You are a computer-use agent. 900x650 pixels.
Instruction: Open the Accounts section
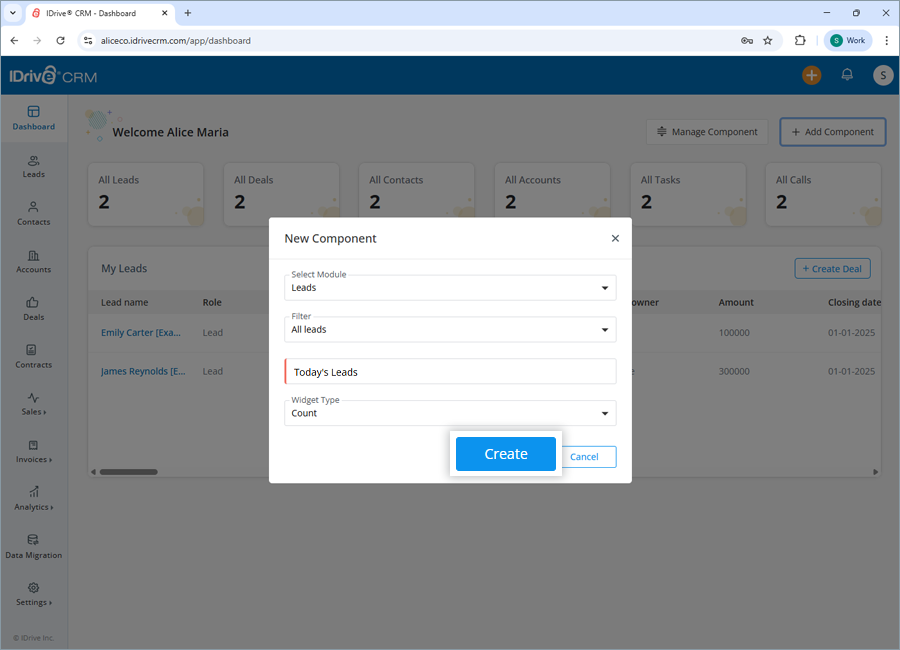click(33, 262)
